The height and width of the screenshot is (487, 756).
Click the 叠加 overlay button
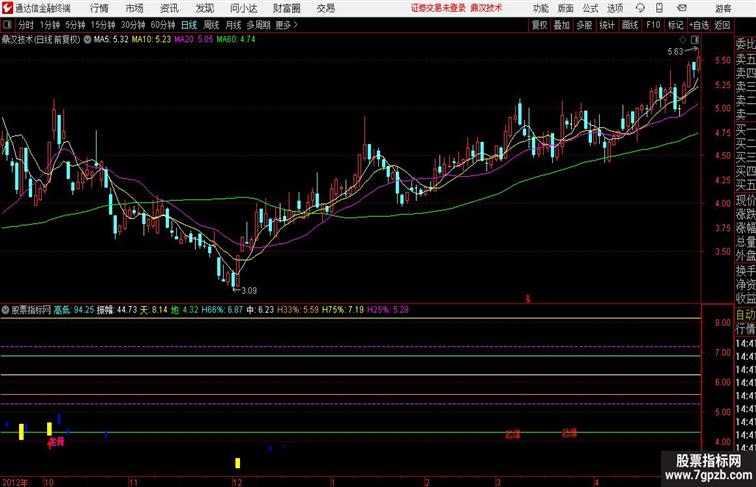562,25
